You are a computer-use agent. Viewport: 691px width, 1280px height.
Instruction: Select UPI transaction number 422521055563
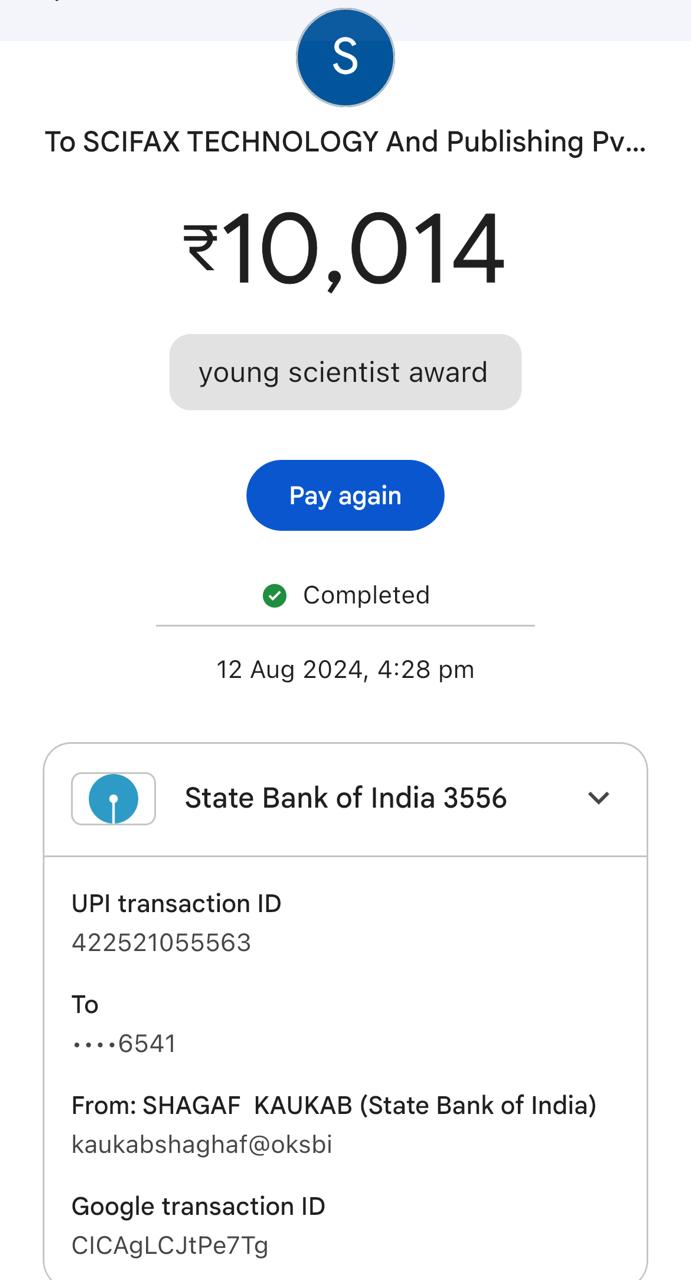pyautogui.click(x=161, y=943)
